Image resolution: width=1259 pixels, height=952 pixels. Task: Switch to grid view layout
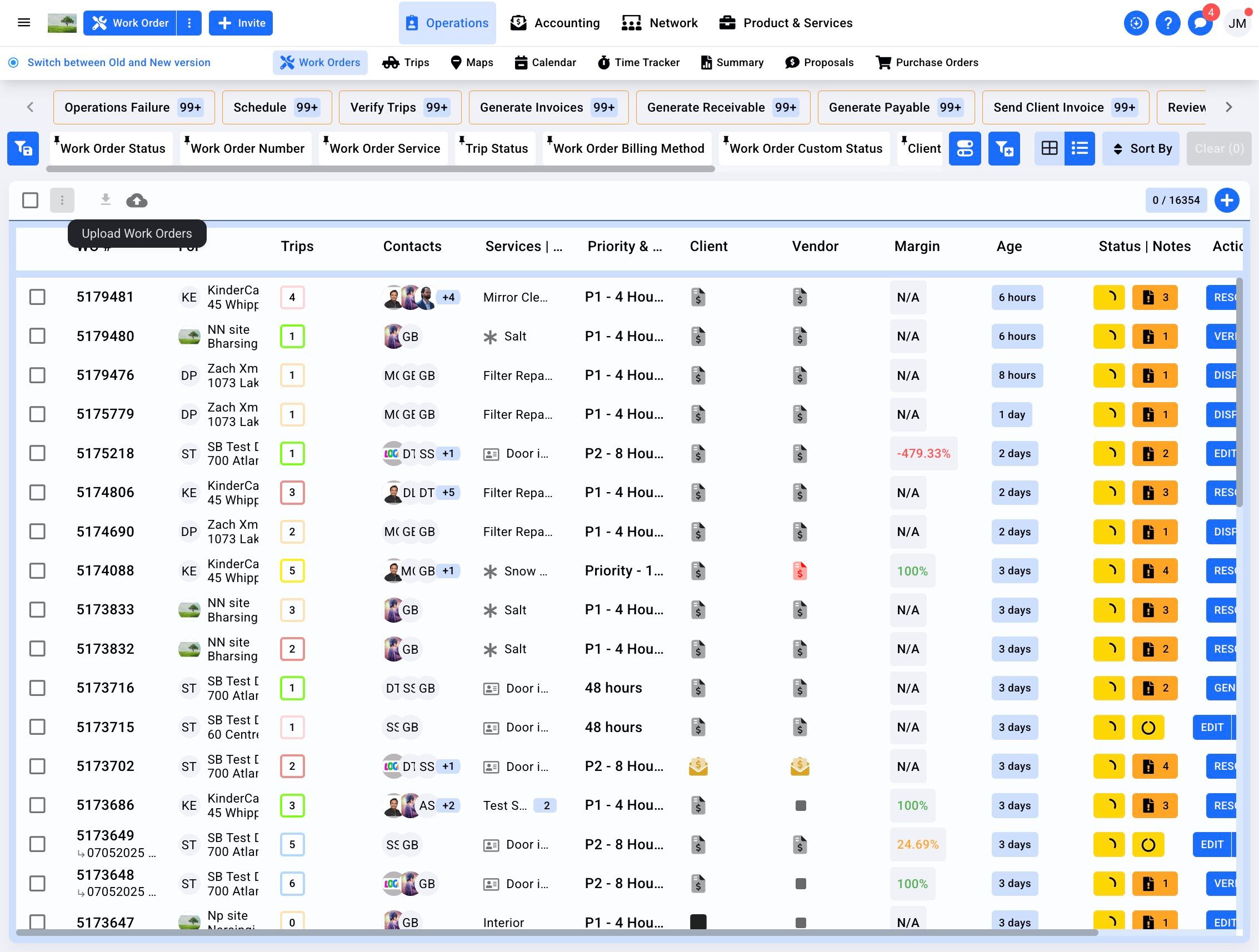click(1049, 148)
